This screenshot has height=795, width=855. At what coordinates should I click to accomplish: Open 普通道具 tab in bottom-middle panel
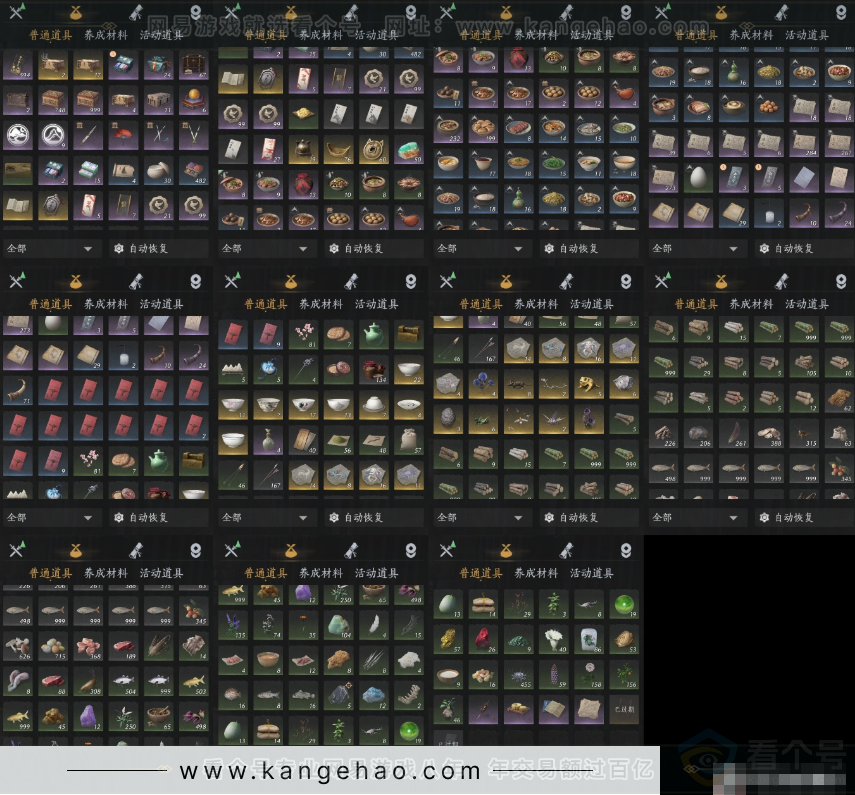tap(266, 573)
